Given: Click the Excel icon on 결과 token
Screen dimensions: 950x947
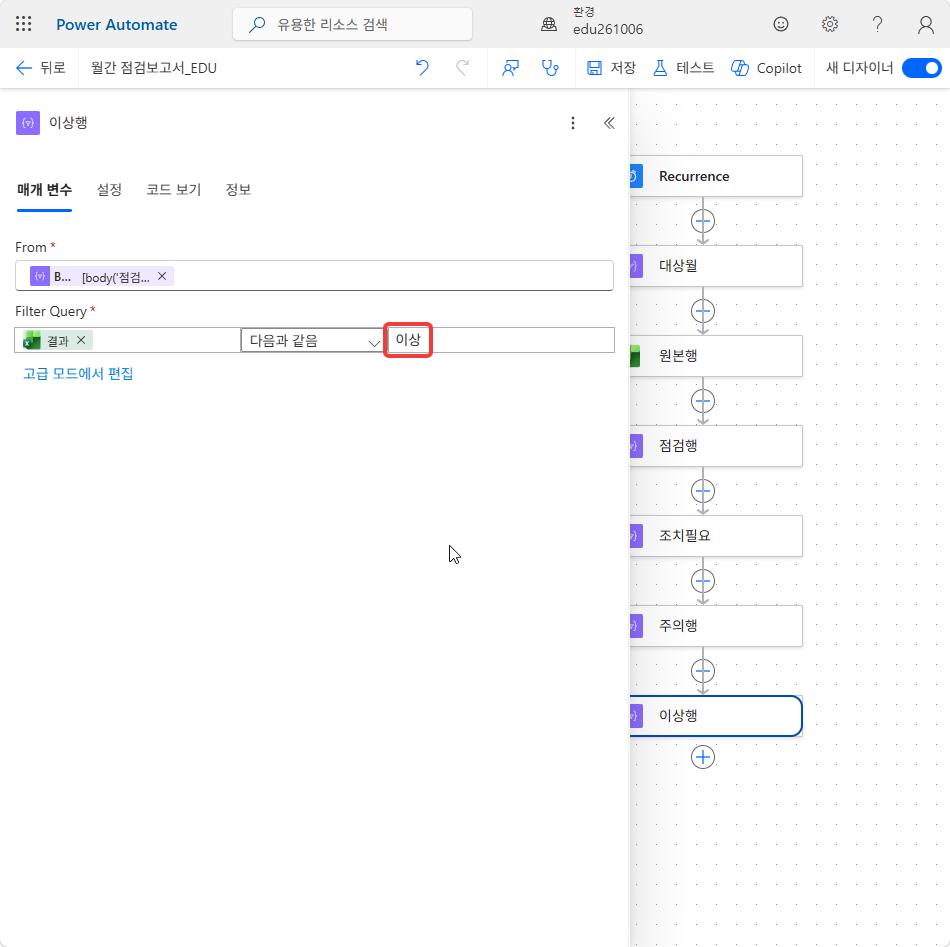Looking at the screenshot, I should pos(32,341).
